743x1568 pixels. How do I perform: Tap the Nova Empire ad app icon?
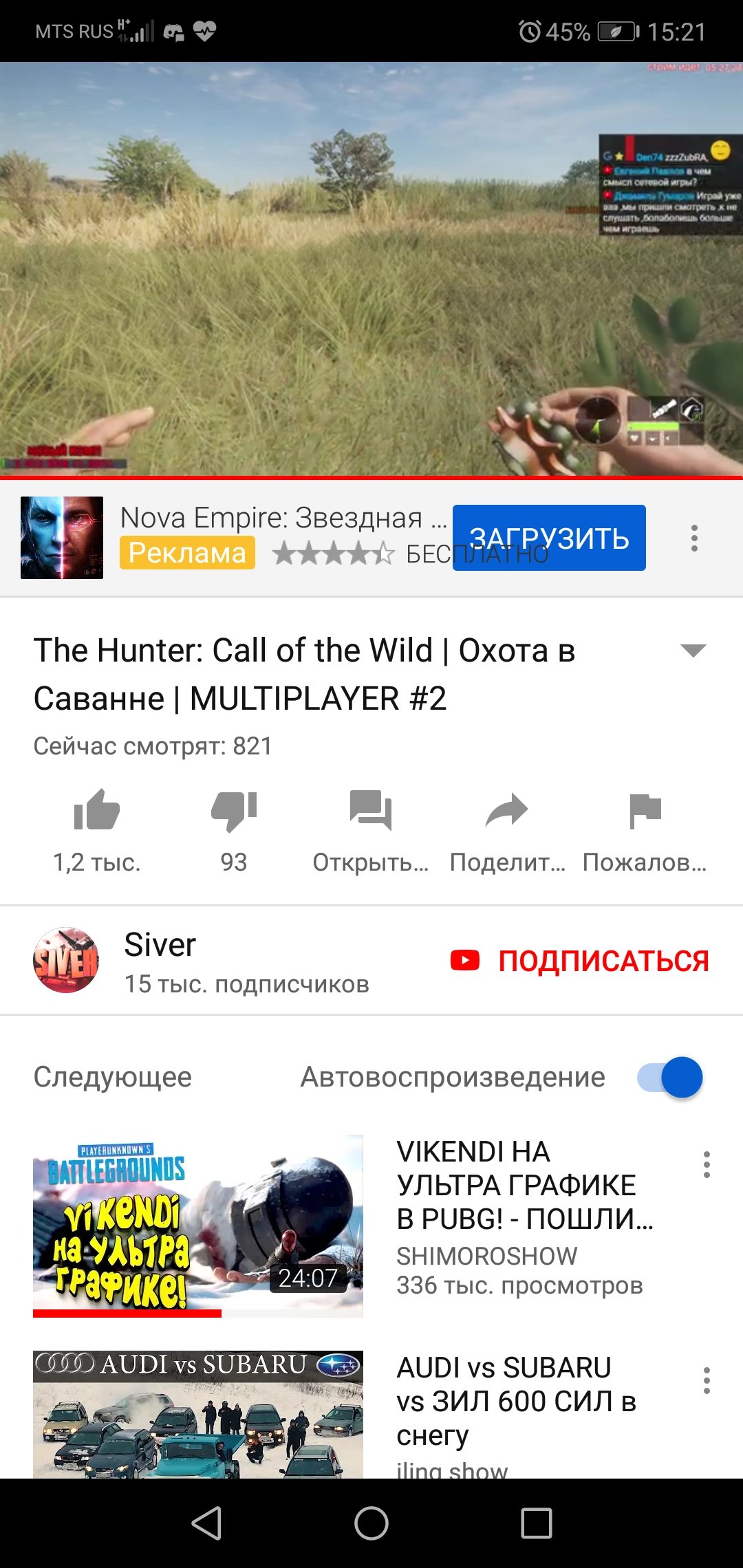click(x=62, y=538)
